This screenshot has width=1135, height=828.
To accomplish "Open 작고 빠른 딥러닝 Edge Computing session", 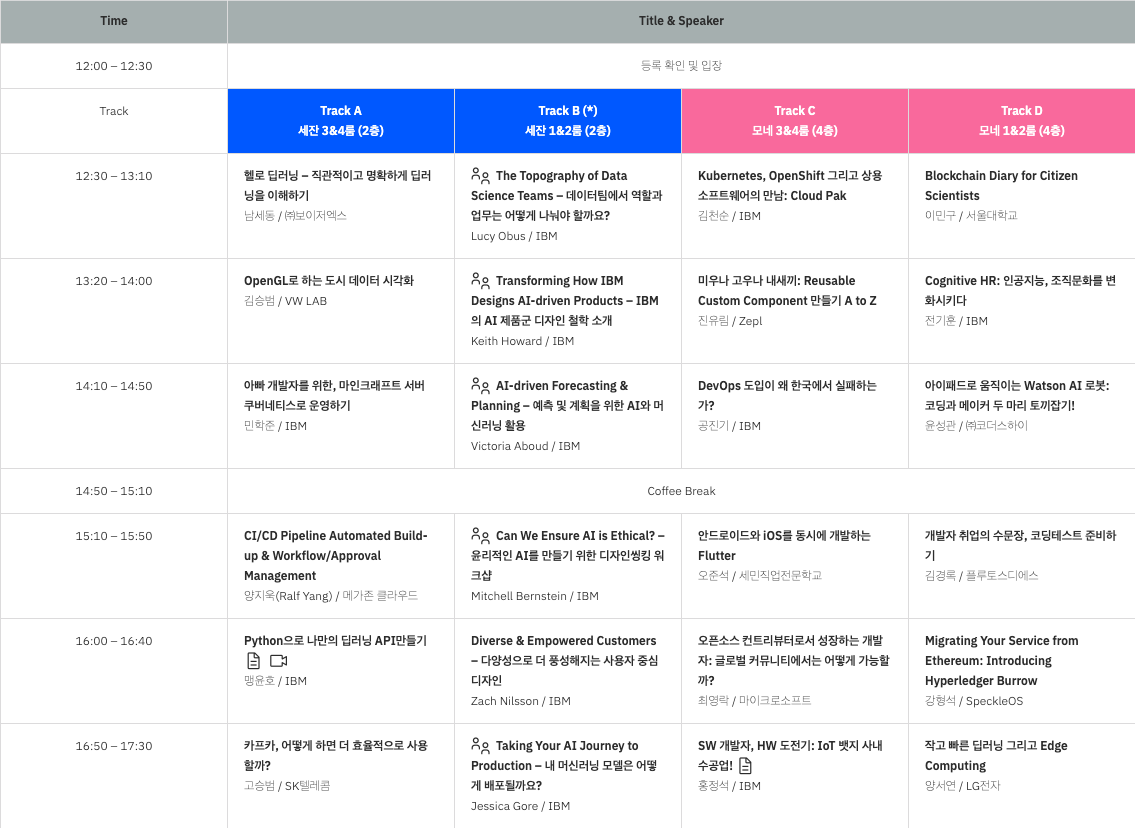I will (x=996, y=755).
